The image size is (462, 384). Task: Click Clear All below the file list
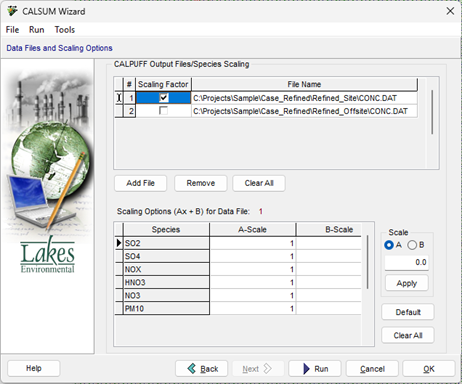[259, 183]
